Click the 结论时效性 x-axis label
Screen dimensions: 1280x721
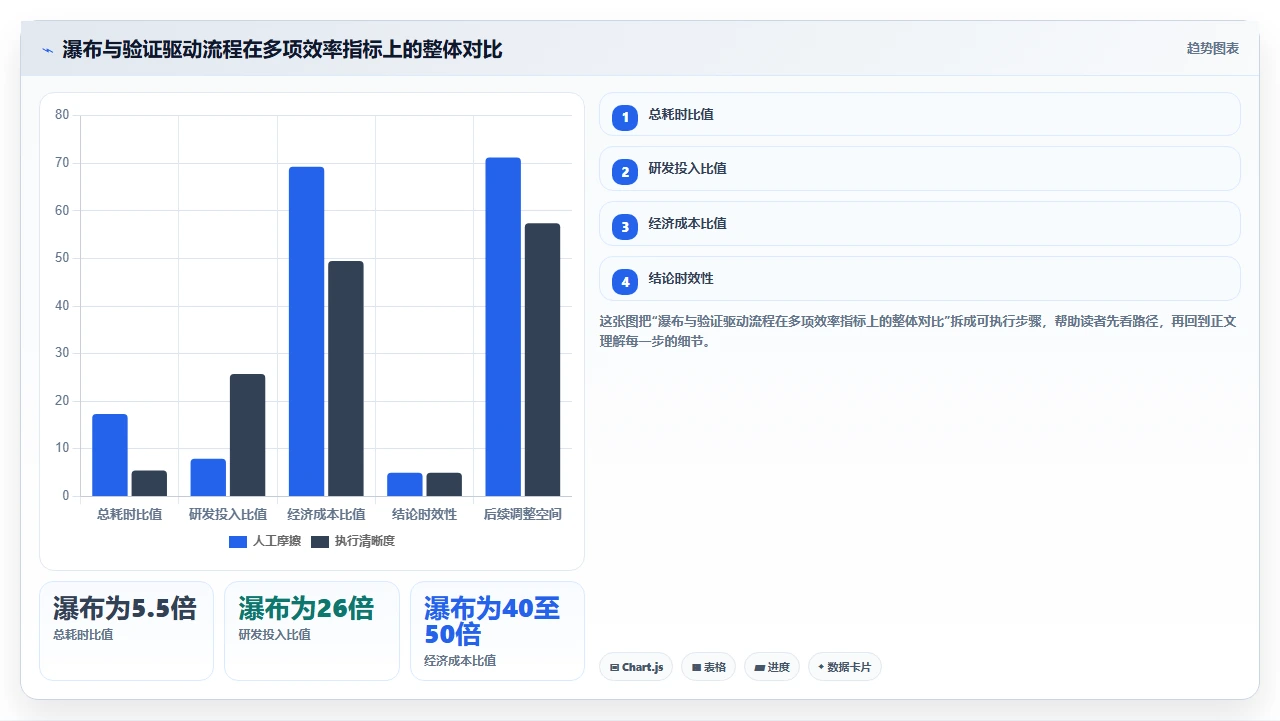coord(424,514)
